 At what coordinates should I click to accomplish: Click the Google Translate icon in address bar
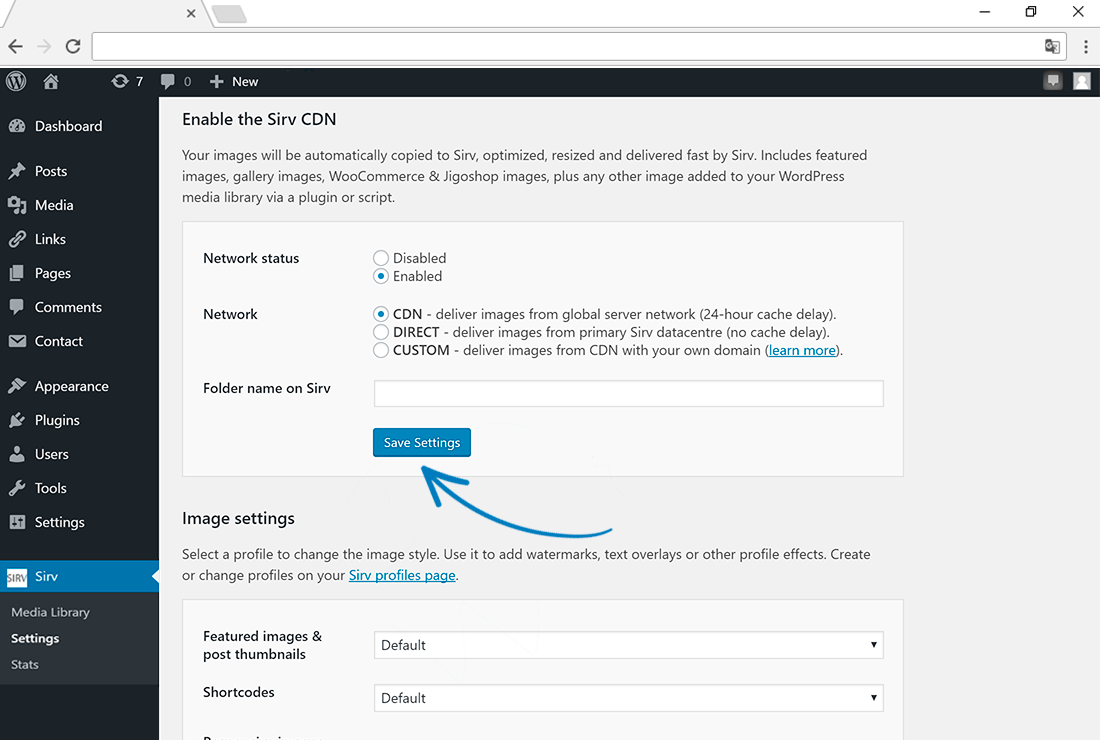point(1052,46)
